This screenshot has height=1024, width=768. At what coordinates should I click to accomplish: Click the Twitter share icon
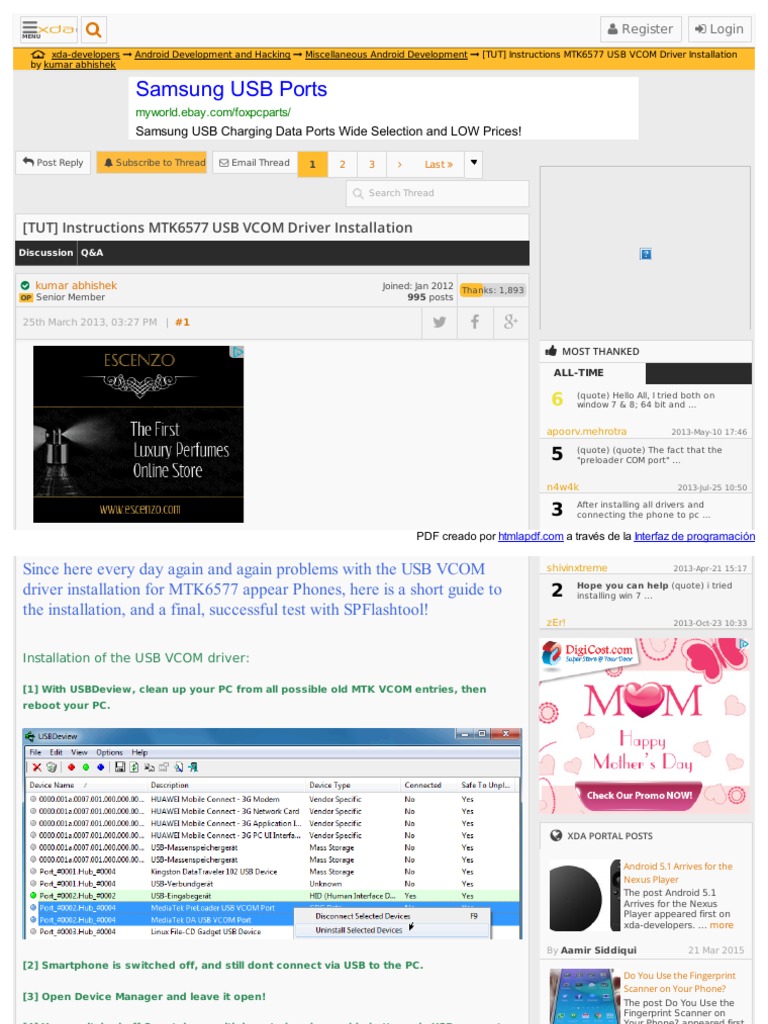point(440,322)
